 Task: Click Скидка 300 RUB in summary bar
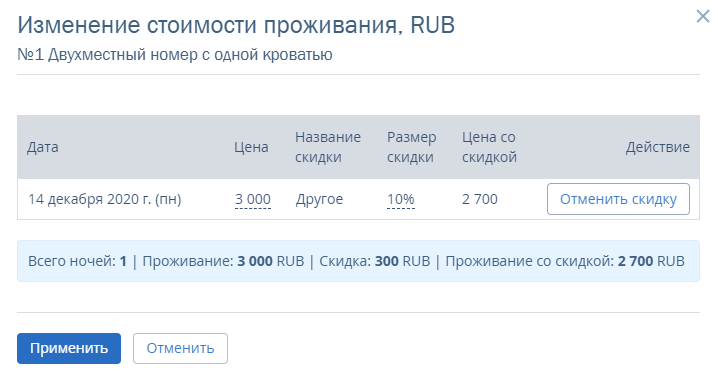375,261
